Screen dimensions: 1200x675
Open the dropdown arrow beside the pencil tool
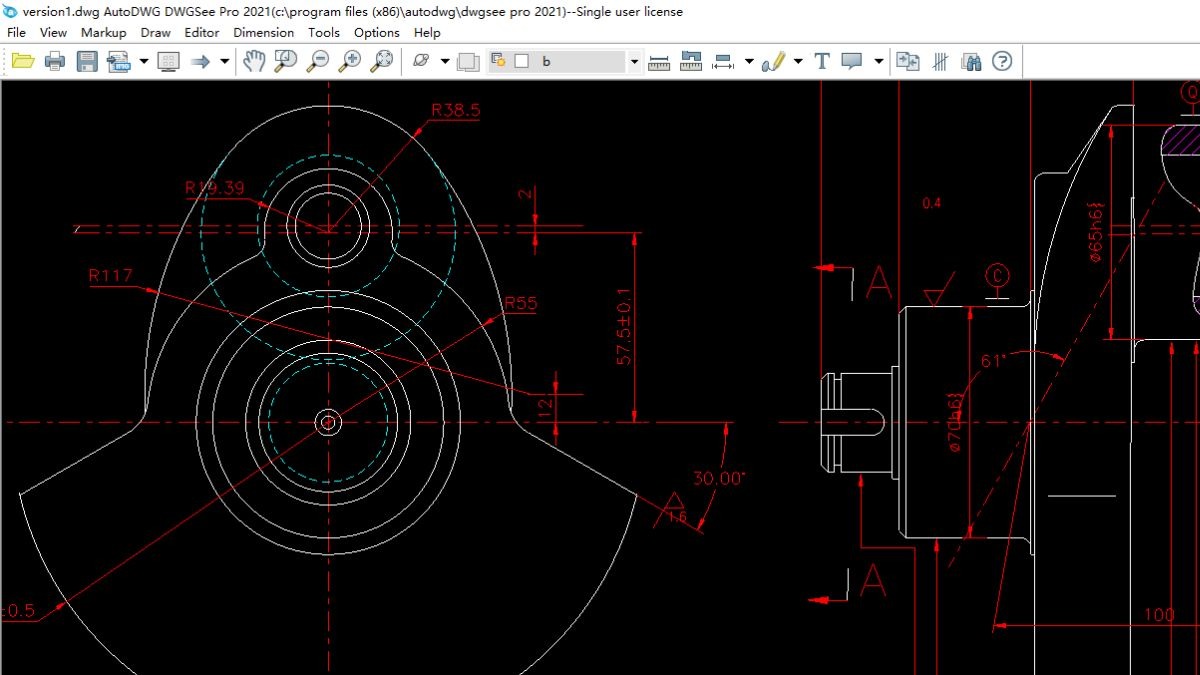coord(798,61)
